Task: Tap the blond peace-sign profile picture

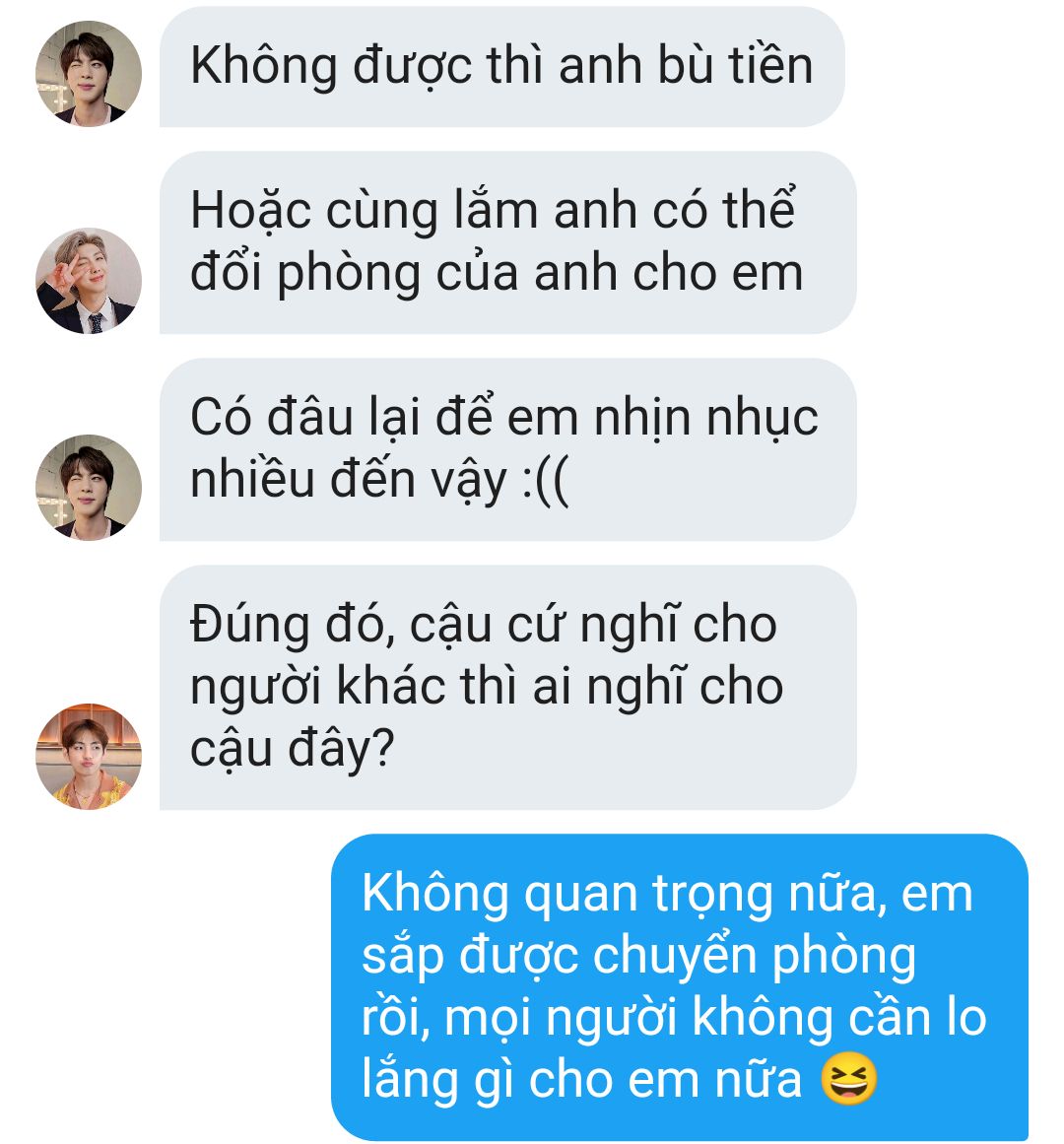Action: click(89, 281)
